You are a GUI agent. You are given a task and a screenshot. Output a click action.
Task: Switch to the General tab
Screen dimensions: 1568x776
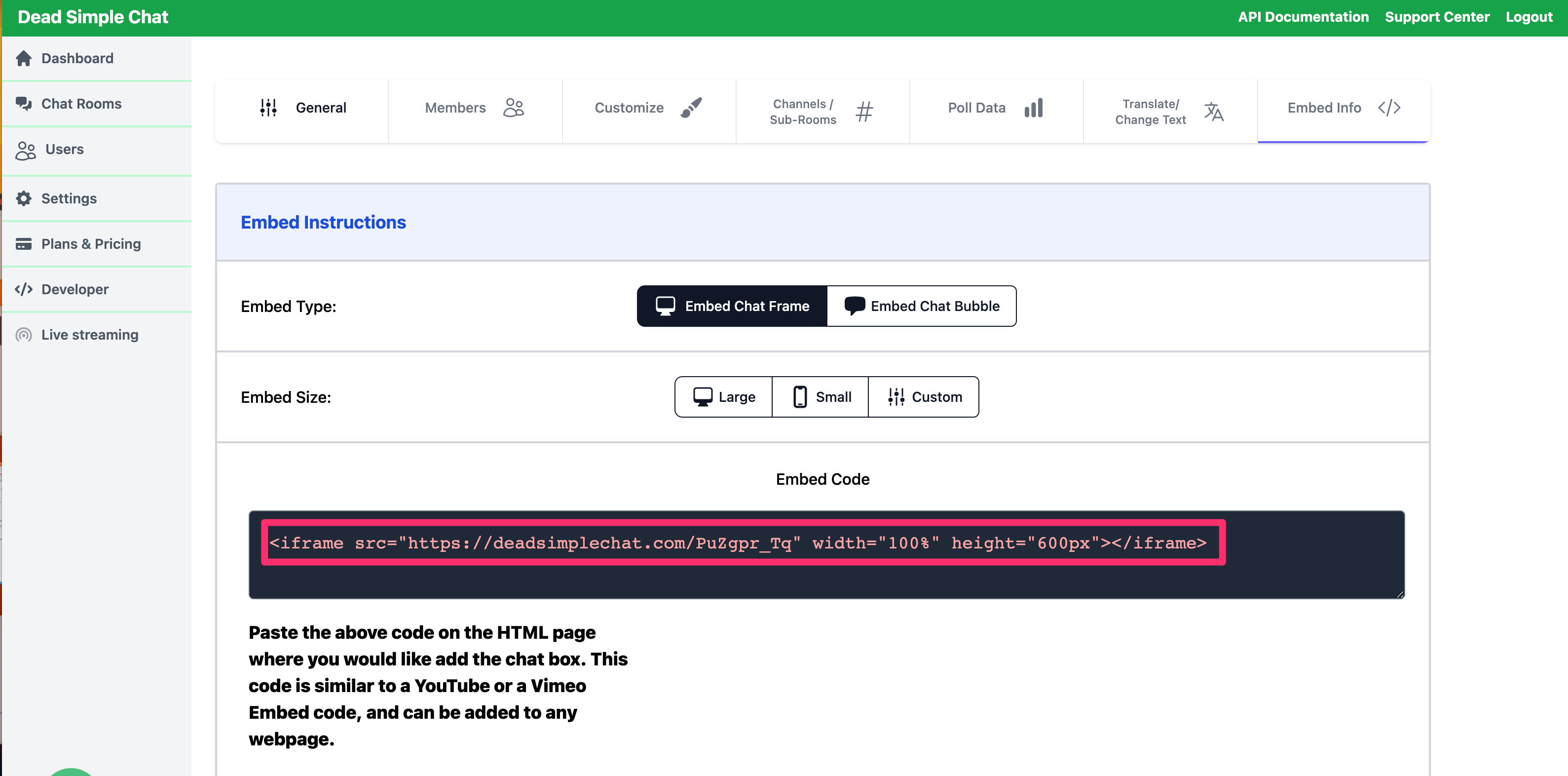pyautogui.click(x=302, y=111)
